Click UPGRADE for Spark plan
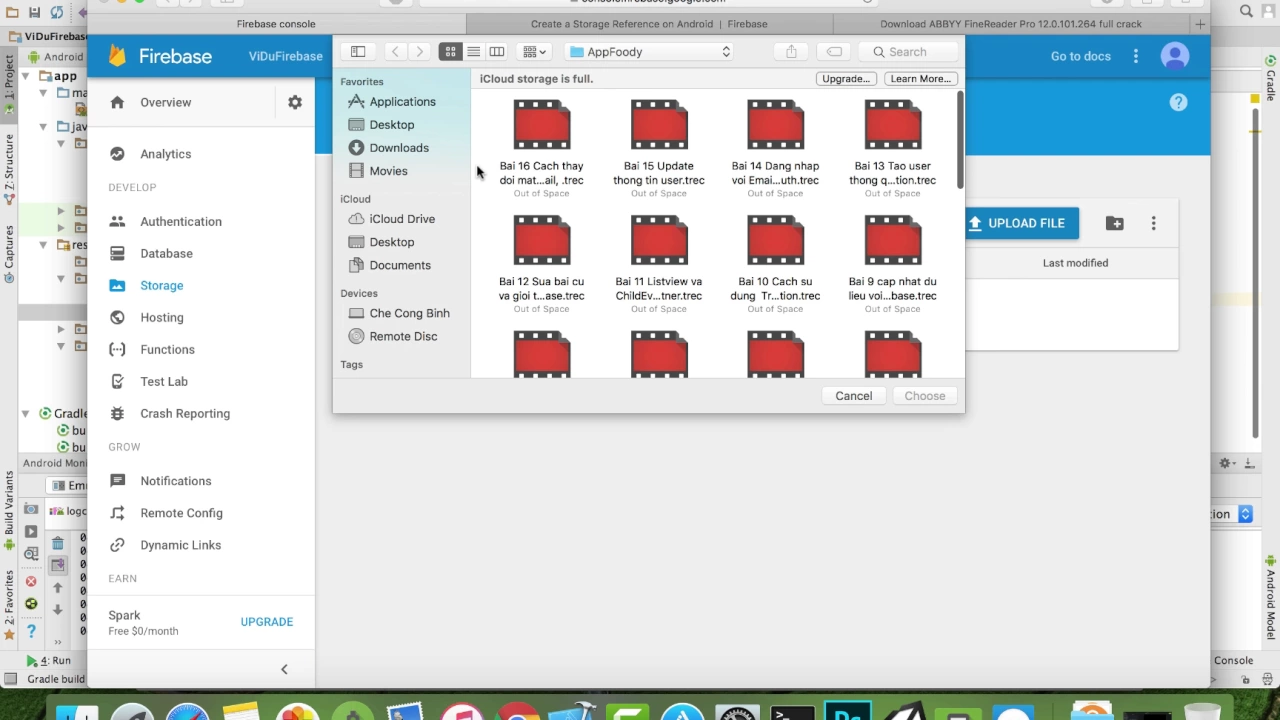 click(267, 622)
